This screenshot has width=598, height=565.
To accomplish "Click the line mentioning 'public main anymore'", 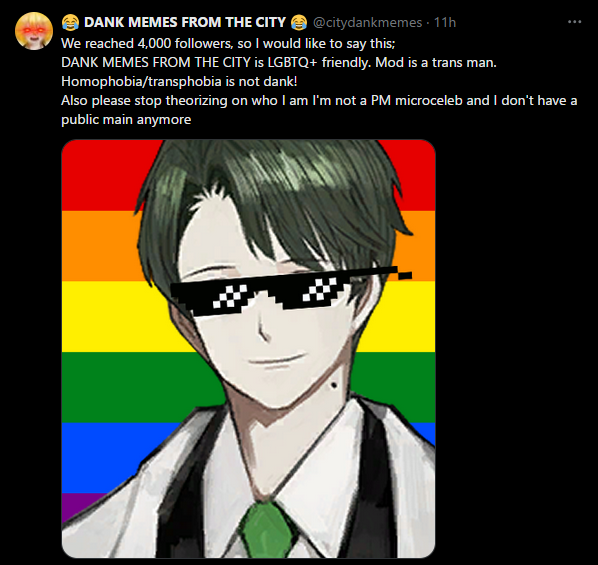I will click(x=126, y=120).
